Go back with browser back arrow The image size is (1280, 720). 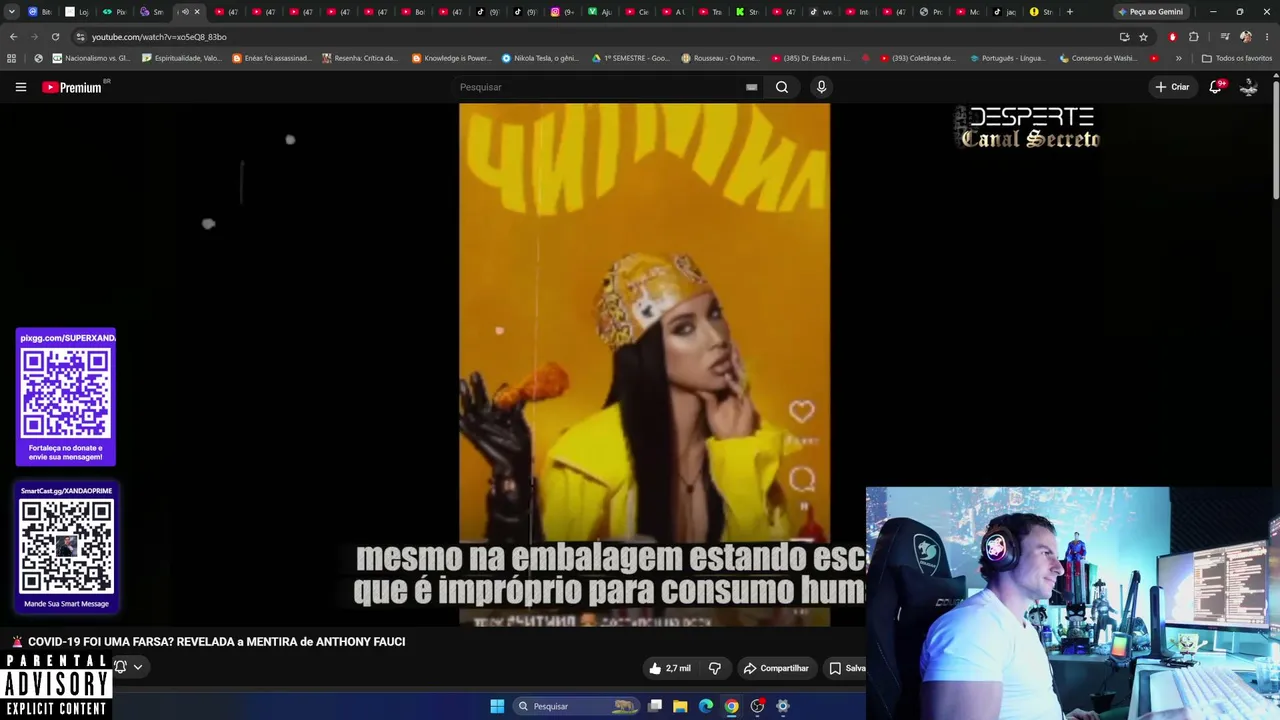point(13,37)
